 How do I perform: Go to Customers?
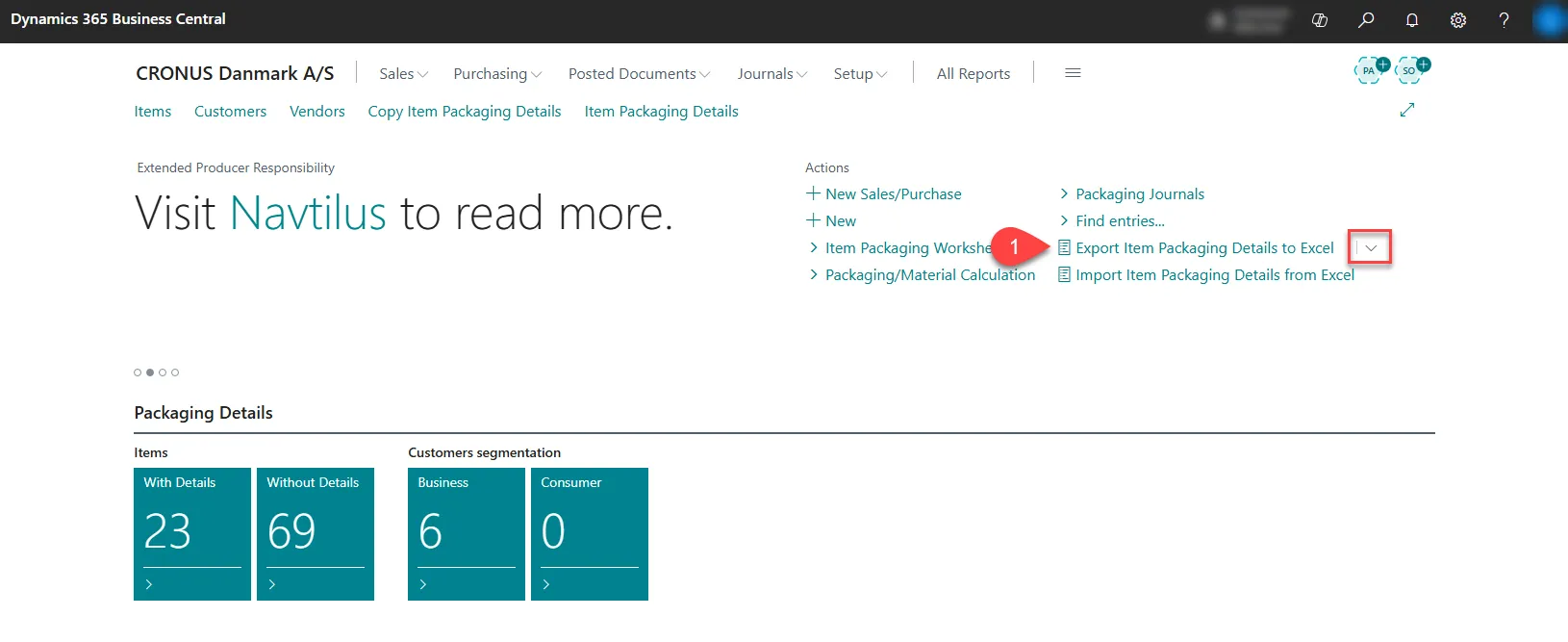[231, 112]
